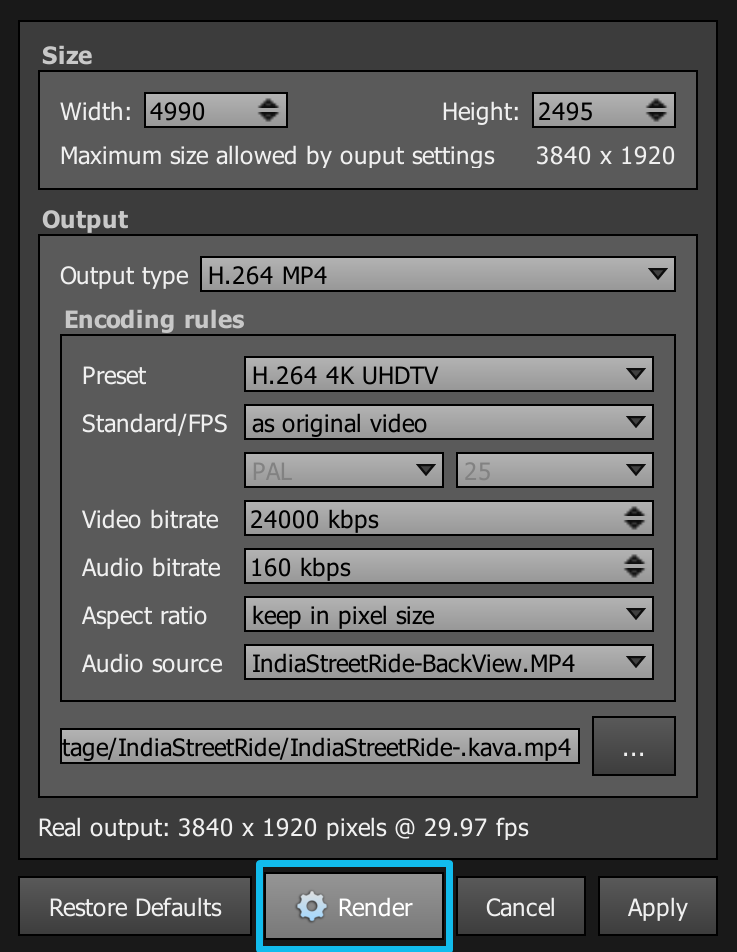This screenshot has width=737, height=952.
Task: Click inside the Width input field
Action: (x=200, y=110)
